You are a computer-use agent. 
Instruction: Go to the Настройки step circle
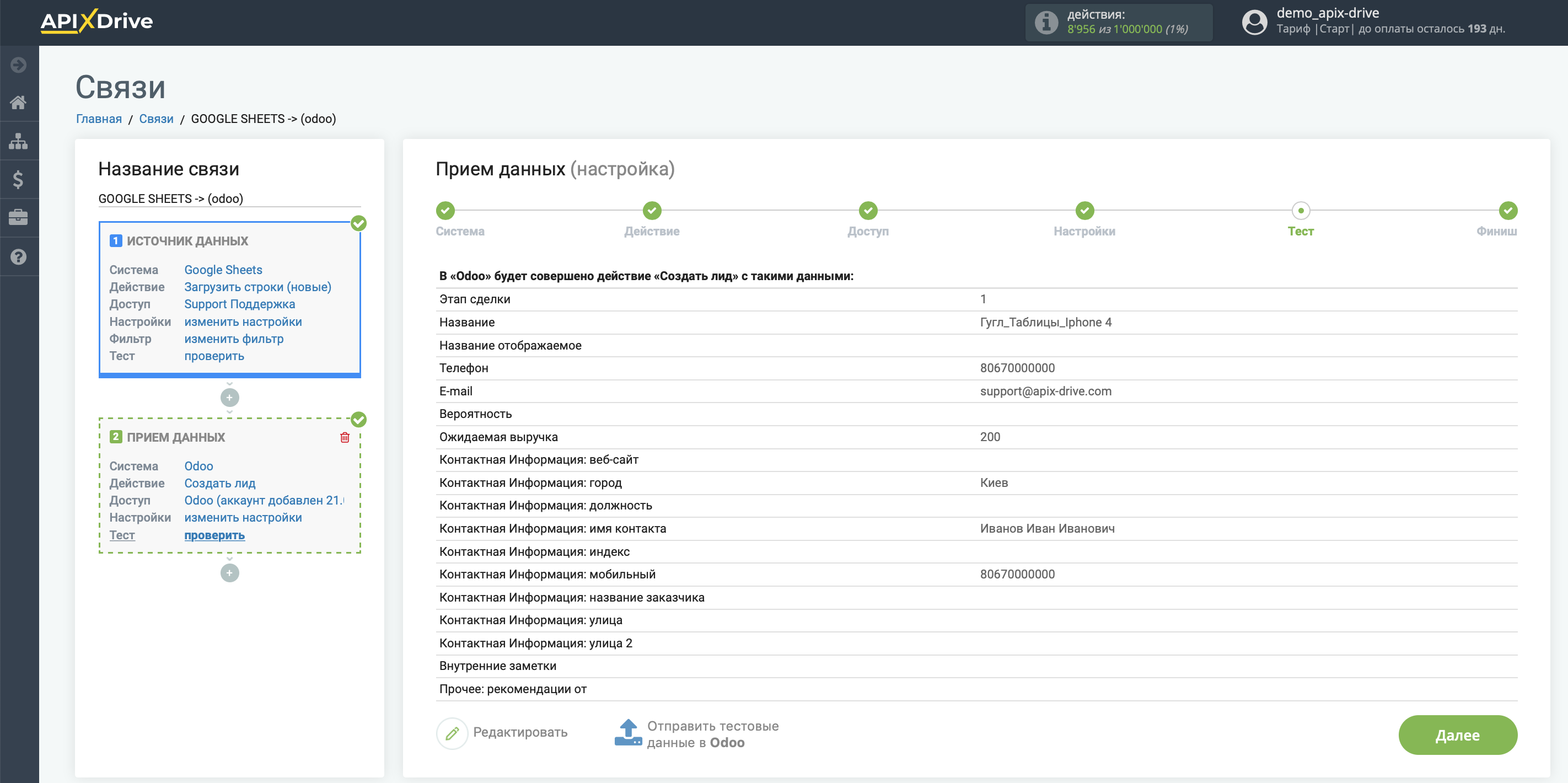click(1084, 211)
